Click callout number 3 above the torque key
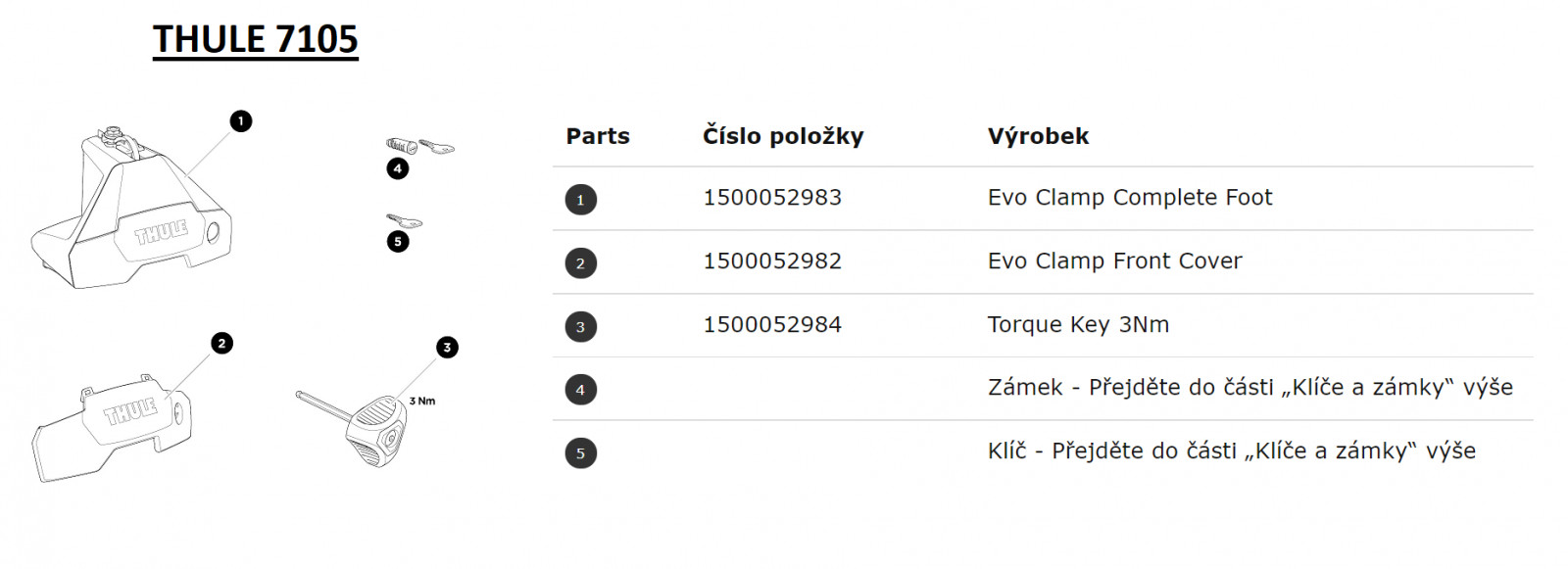 pyautogui.click(x=447, y=347)
